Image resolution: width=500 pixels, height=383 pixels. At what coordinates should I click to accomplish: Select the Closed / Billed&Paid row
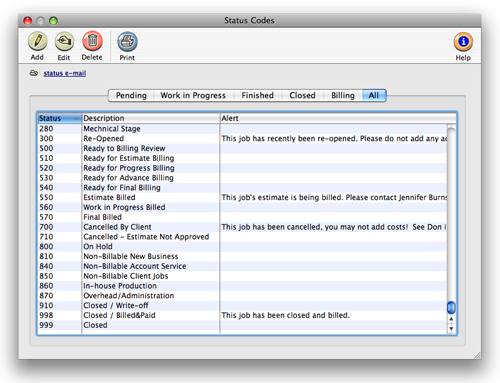click(242, 315)
